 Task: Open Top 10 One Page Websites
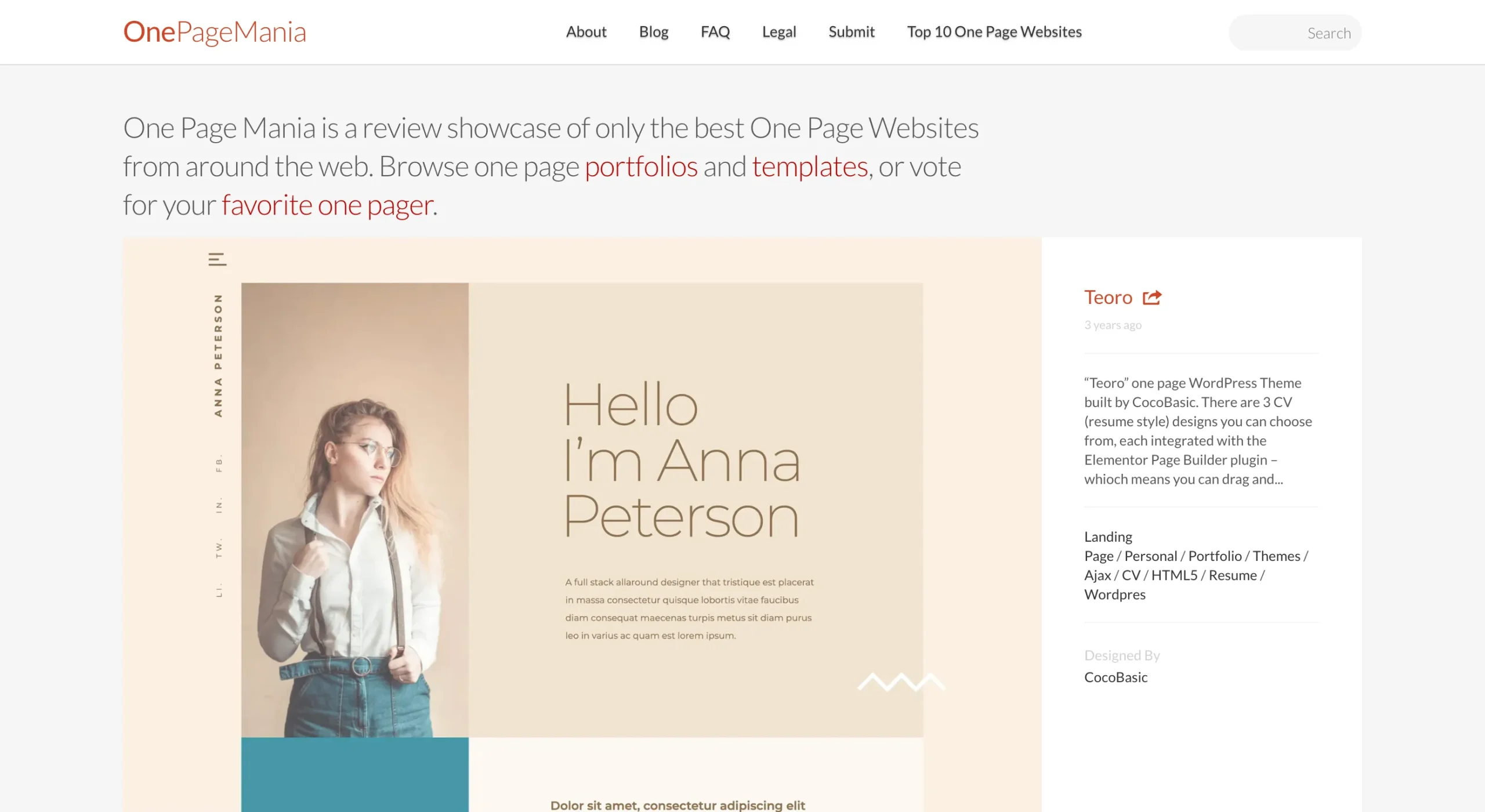tap(994, 32)
